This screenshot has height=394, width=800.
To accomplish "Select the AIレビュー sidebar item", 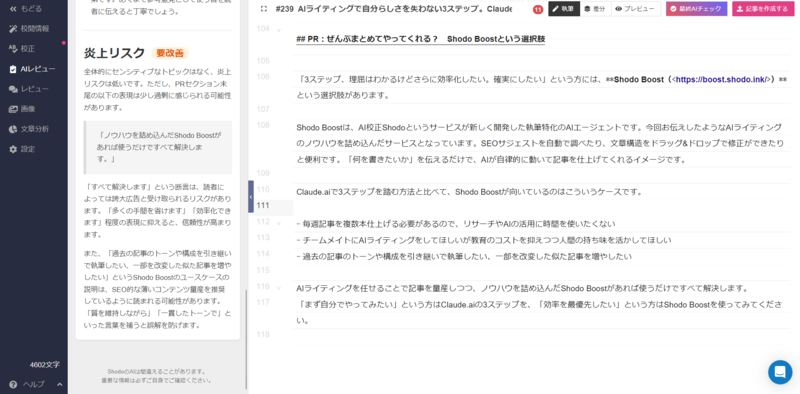I will point(32,69).
